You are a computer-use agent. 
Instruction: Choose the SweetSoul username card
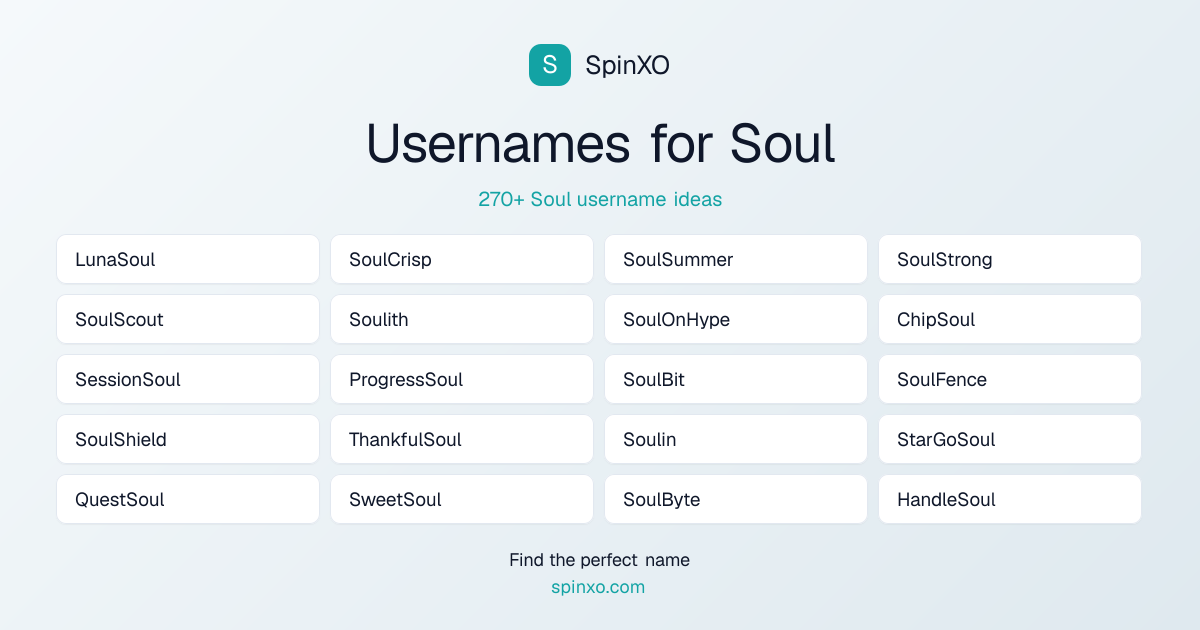(x=462, y=499)
